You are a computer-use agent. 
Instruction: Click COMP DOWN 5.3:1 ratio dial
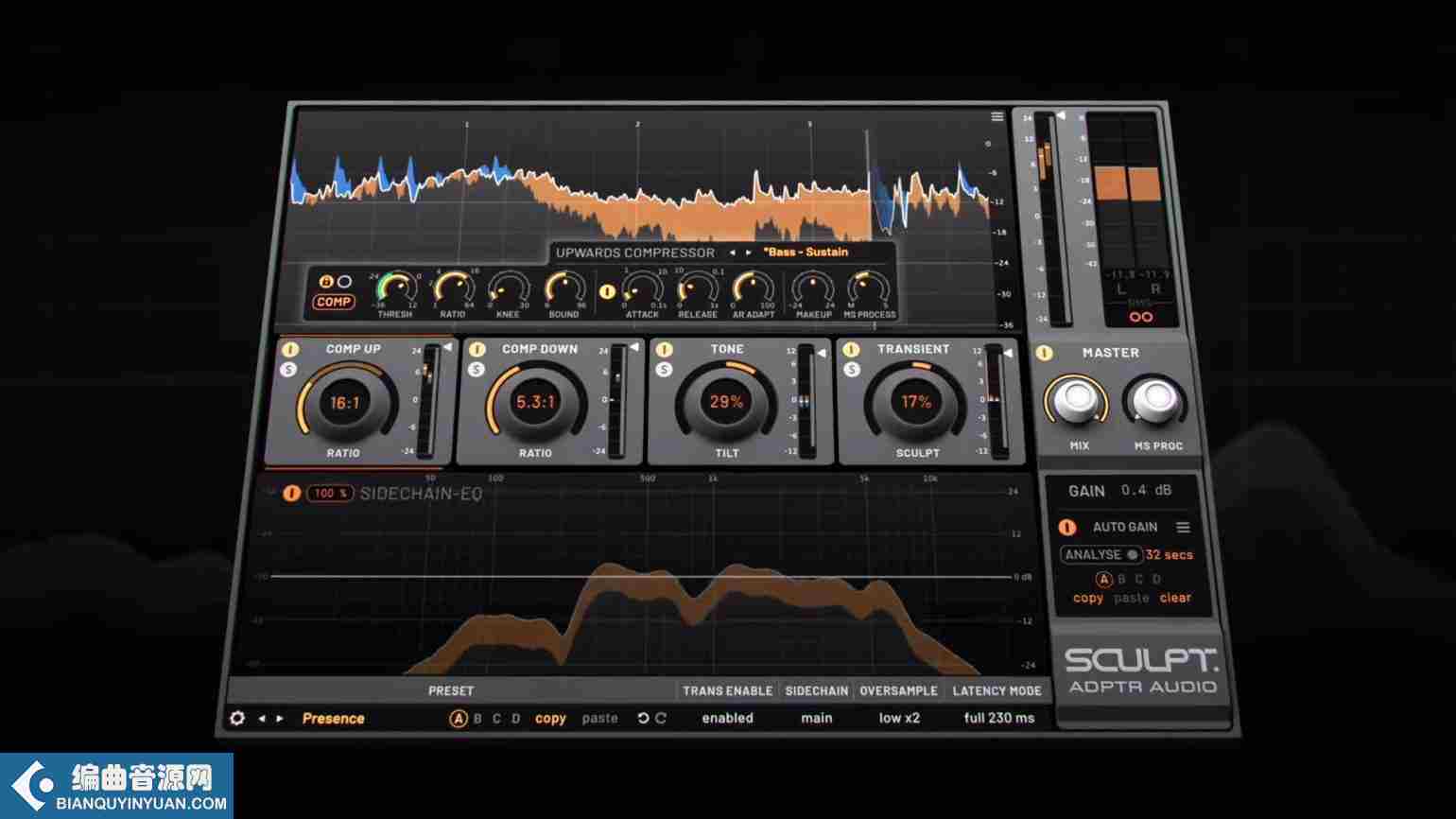coord(534,403)
